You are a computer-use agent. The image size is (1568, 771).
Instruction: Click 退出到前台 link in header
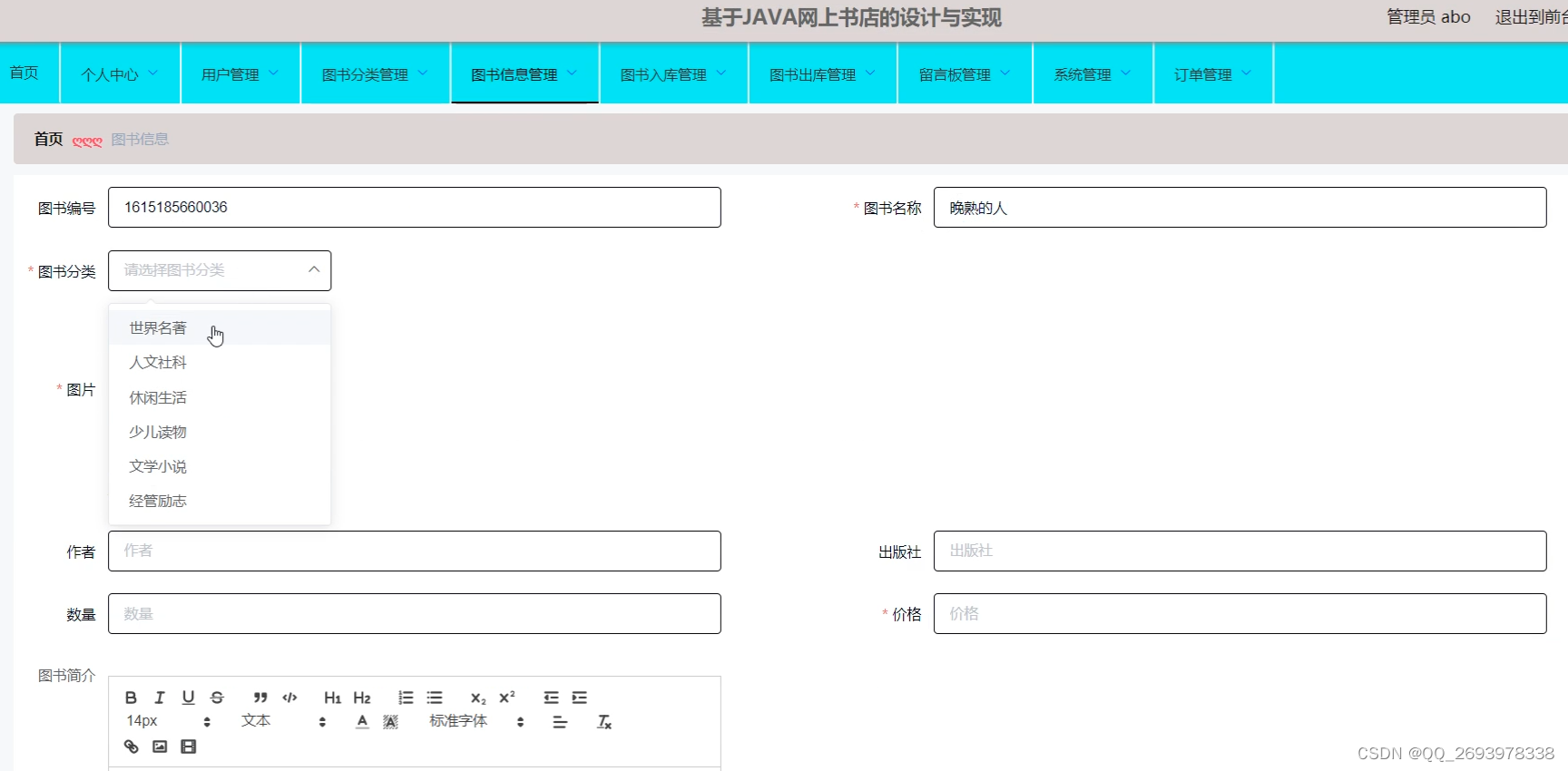[1531, 17]
